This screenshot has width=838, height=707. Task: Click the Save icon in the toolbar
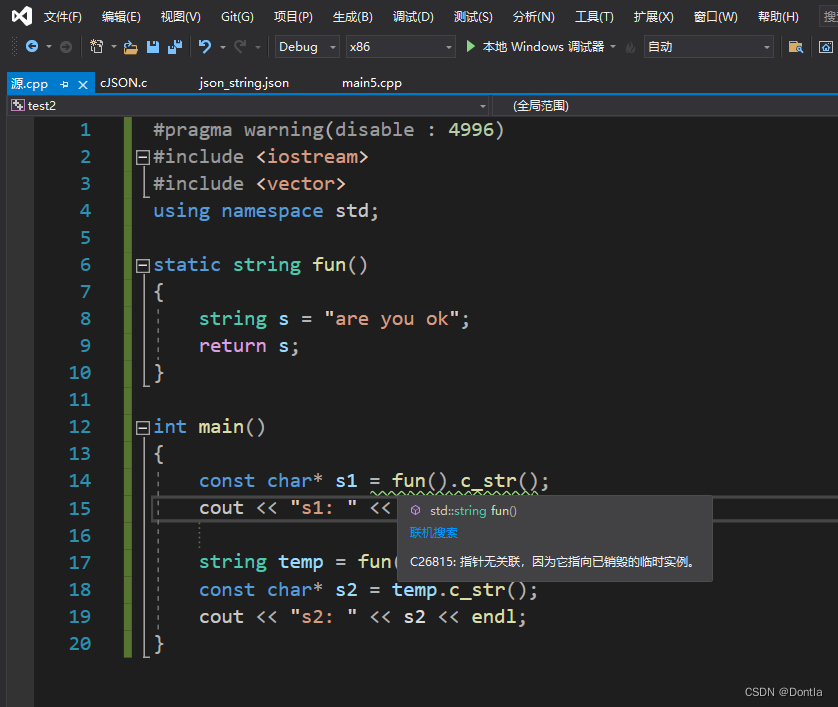point(153,45)
